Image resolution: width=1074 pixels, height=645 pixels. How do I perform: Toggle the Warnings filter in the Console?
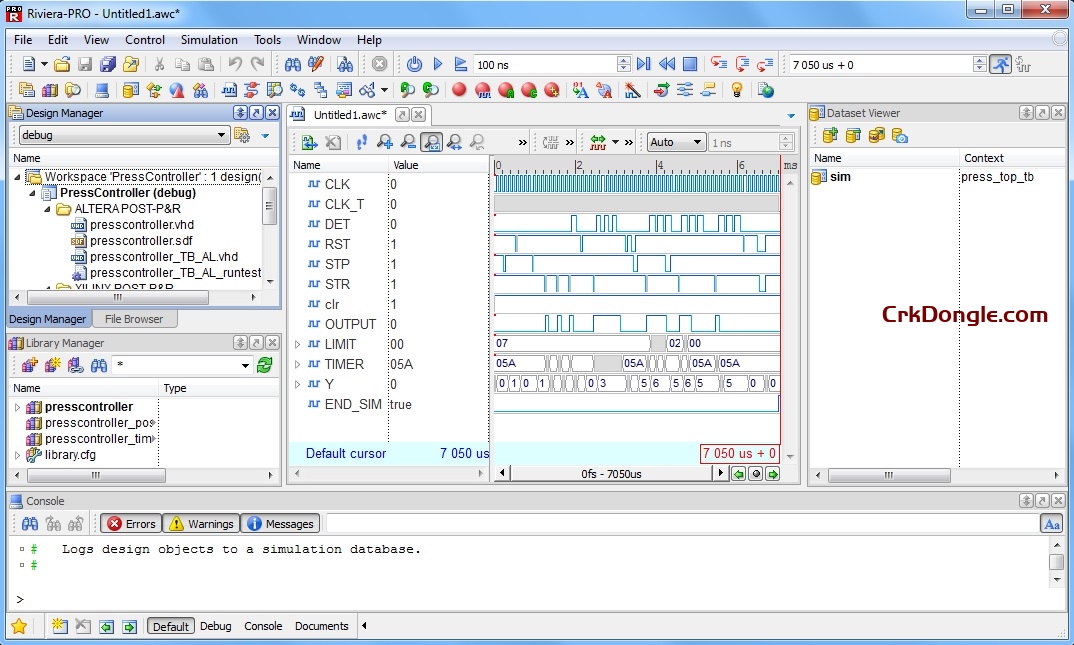pyautogui.click(x=200, y=523)
